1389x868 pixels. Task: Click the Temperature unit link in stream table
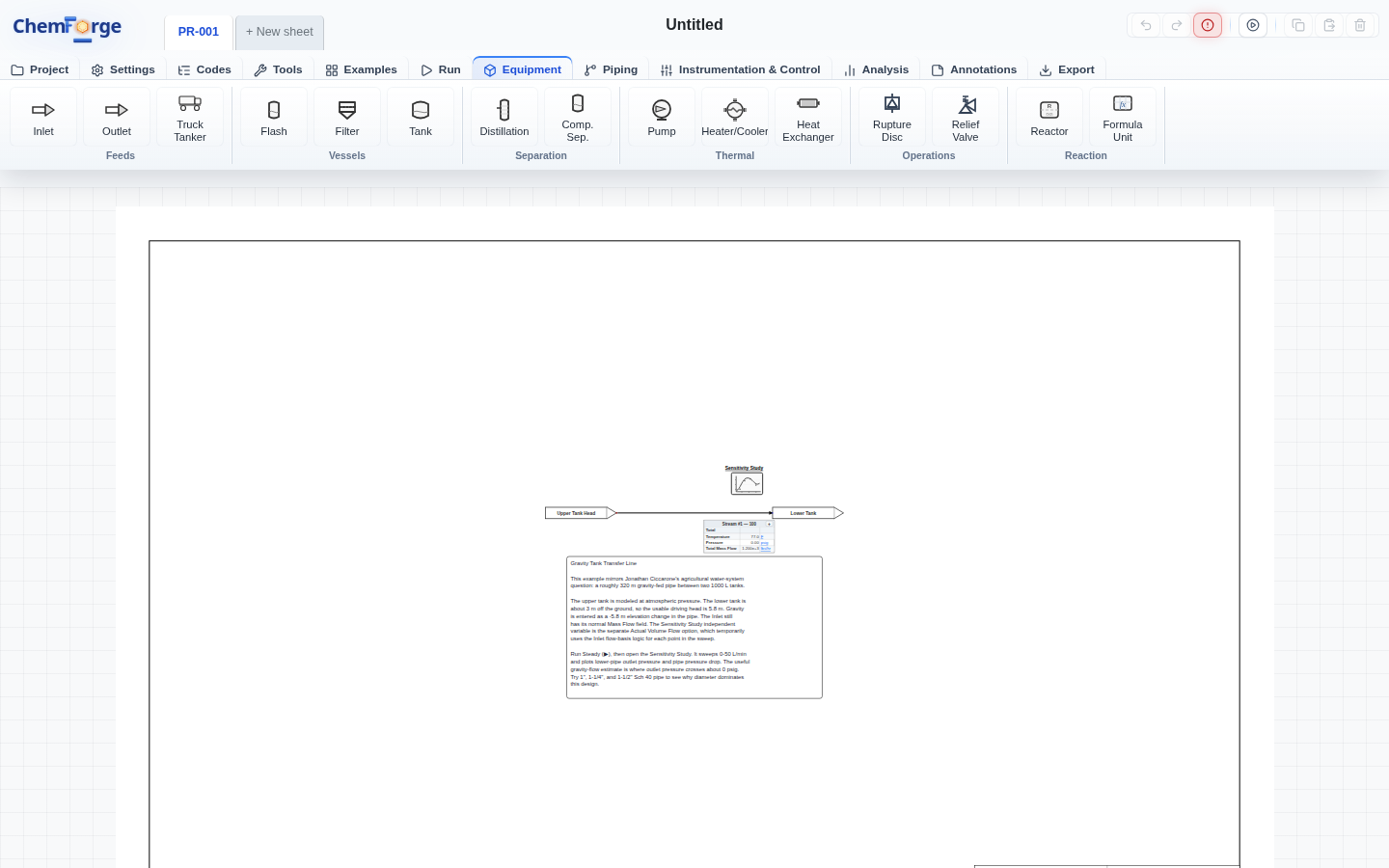(762, 536)
